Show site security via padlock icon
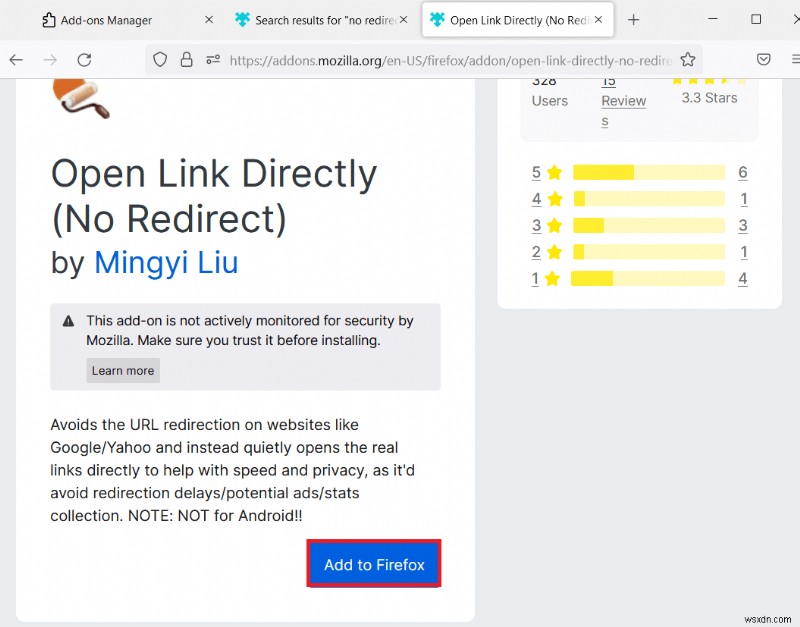 pyautogui.click(x=187, y=60)
